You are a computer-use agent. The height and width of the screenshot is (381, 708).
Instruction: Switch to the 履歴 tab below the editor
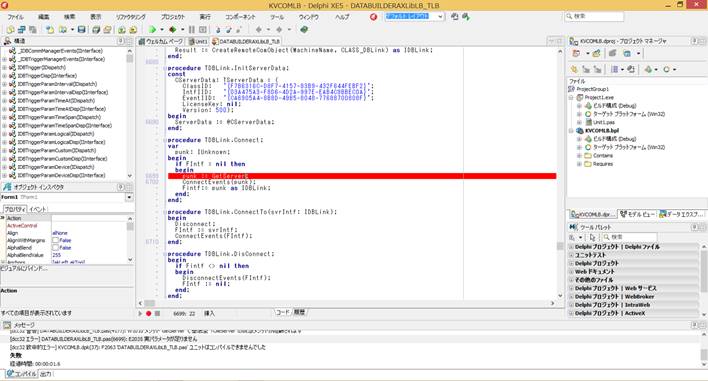tap(299, 312)
